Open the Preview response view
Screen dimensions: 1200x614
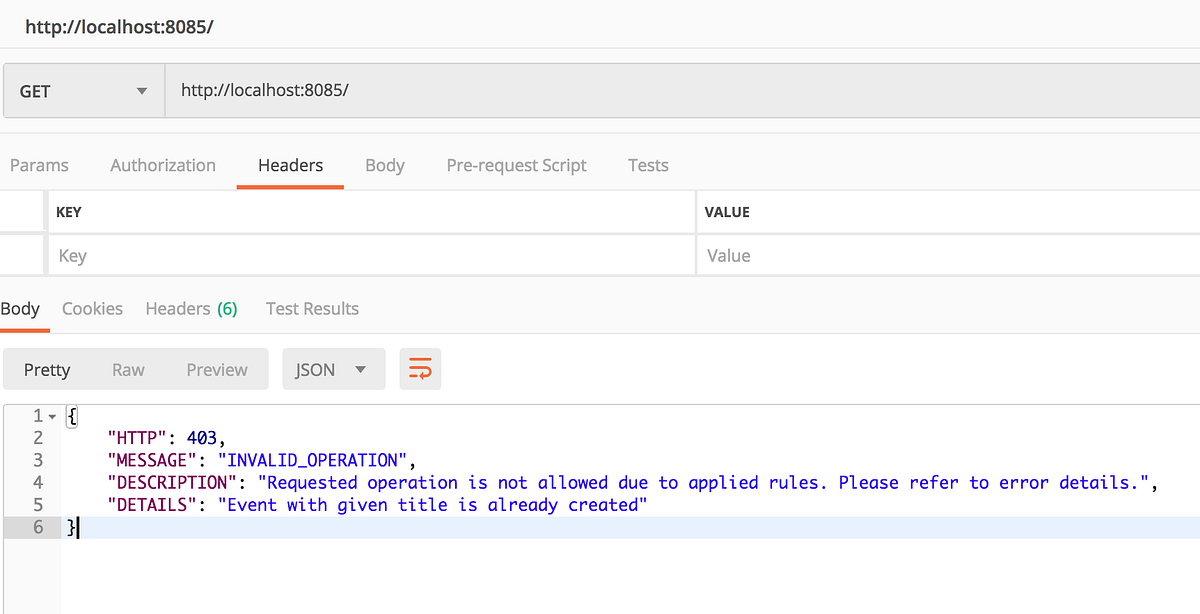[217, 369]
